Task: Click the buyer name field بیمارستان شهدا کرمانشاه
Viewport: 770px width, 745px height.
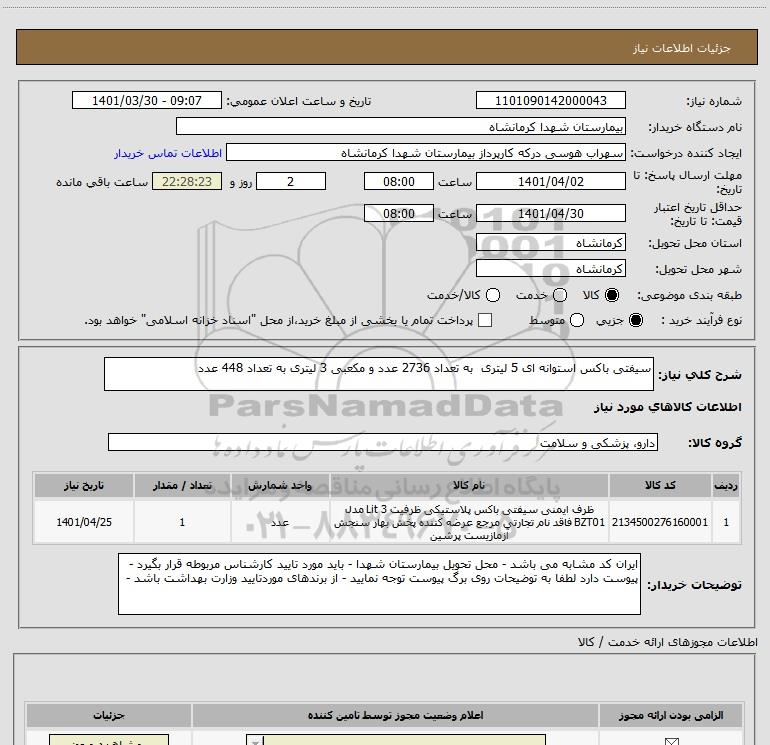Action: pos(401,126)
